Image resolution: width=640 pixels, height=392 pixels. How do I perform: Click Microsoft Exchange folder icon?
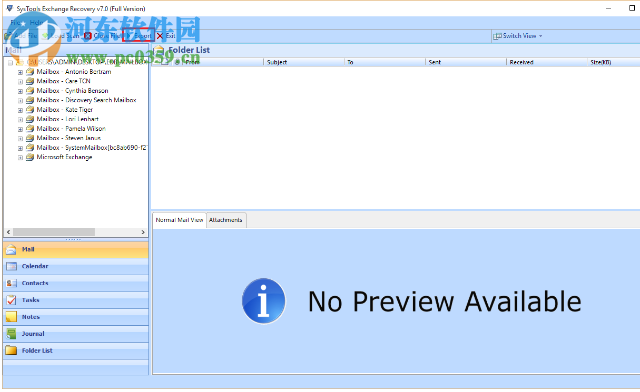coord(30,157)
